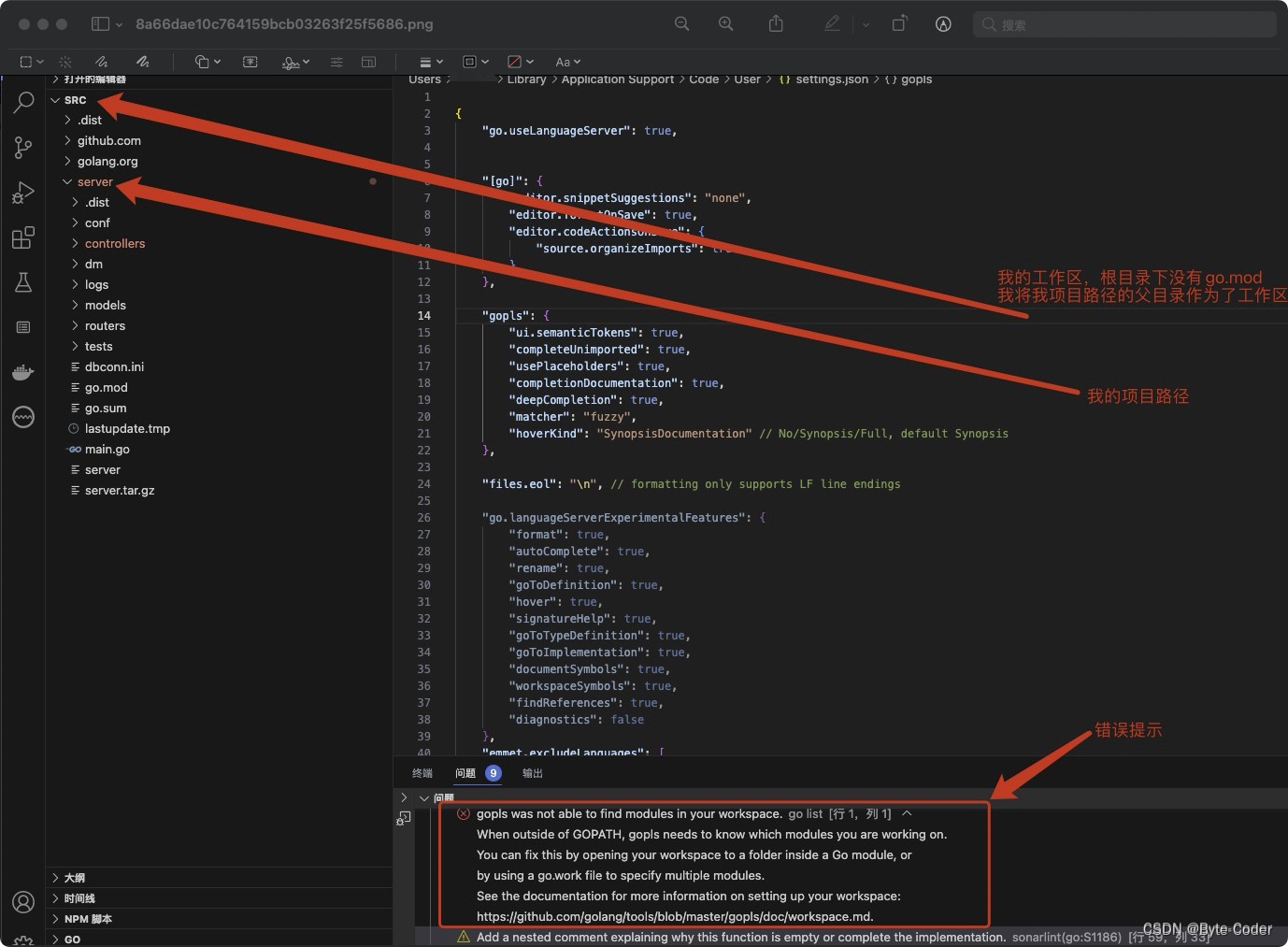Open the Docker whale icon

[23, 372]
